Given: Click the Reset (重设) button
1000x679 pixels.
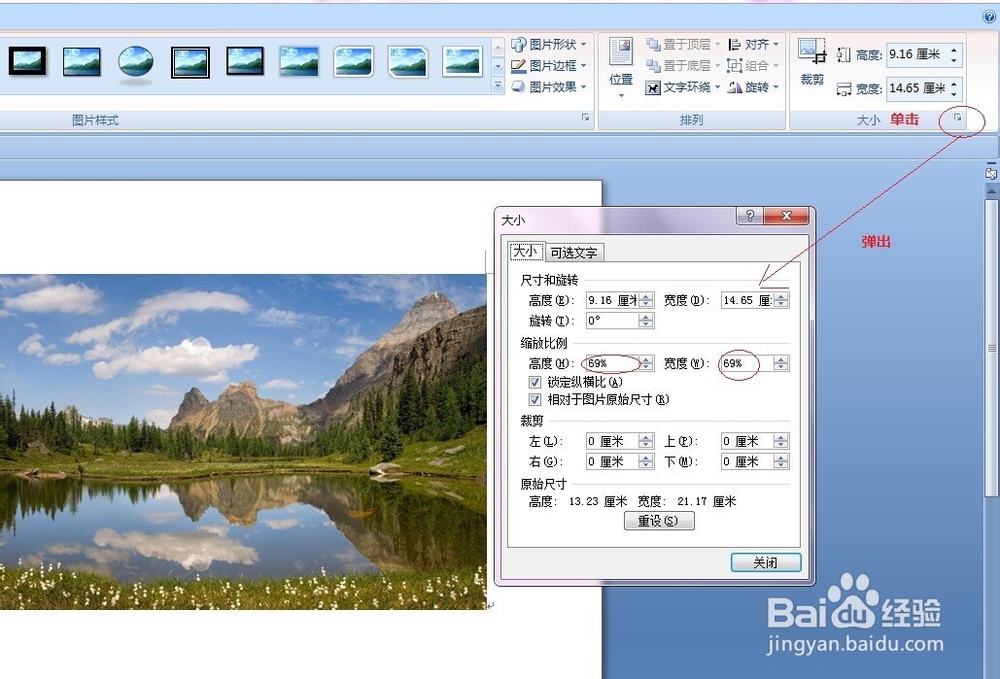Looking at the screenshot, I should coord(660,520).
